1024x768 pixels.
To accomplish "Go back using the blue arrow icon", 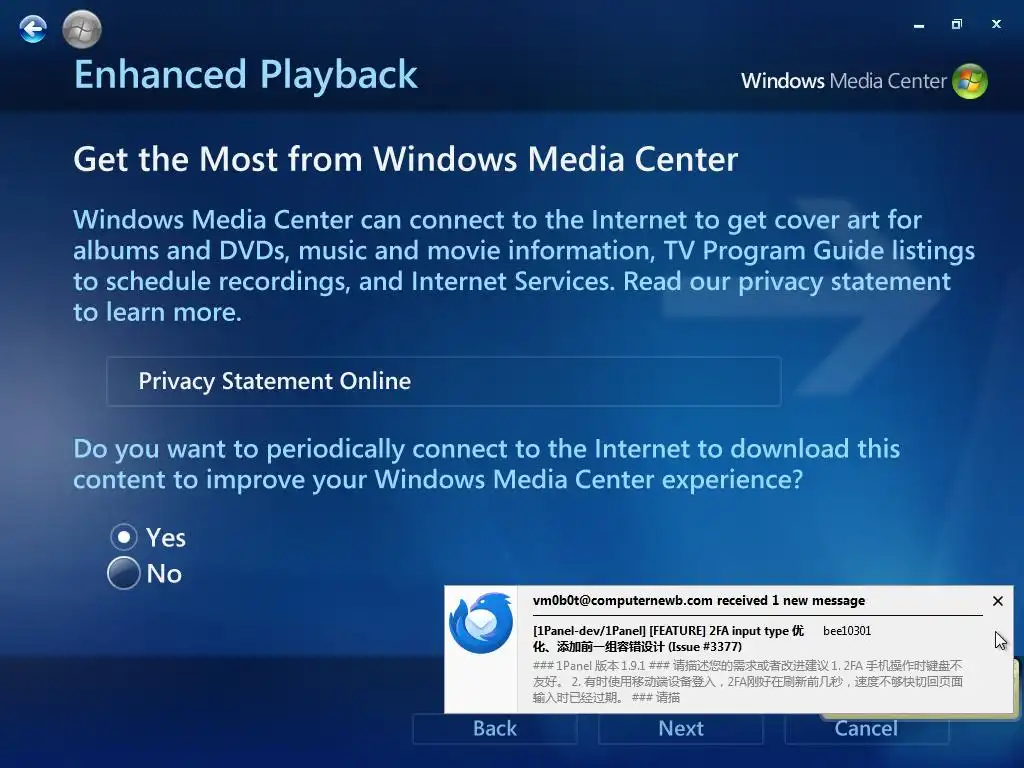I will 33,29.
